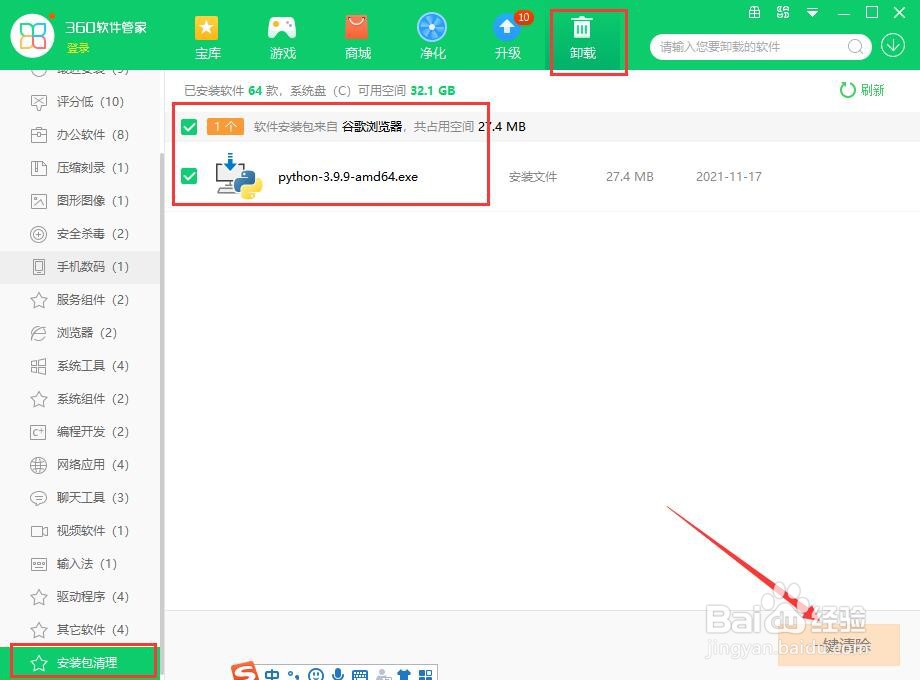This screenshot has width=920, height=680.
Task: Open the 净化 purify tab
Action: click(432, 37)
